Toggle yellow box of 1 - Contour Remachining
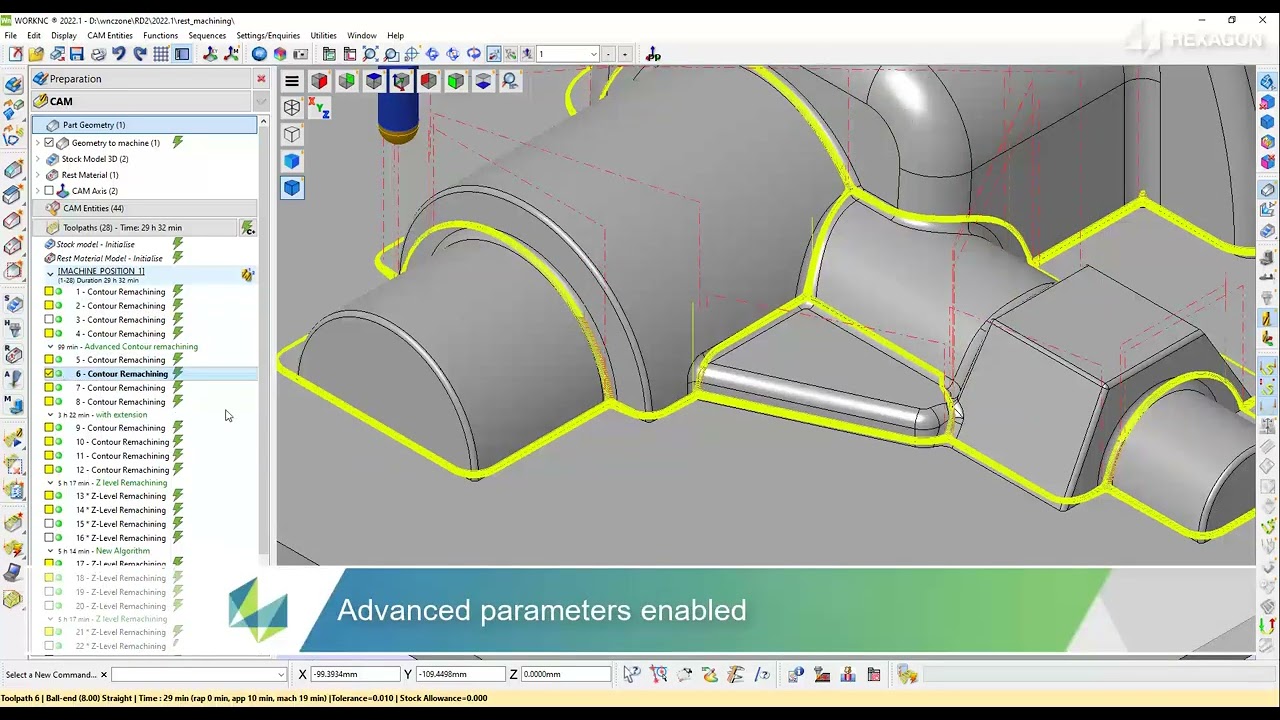 [49, 292]
